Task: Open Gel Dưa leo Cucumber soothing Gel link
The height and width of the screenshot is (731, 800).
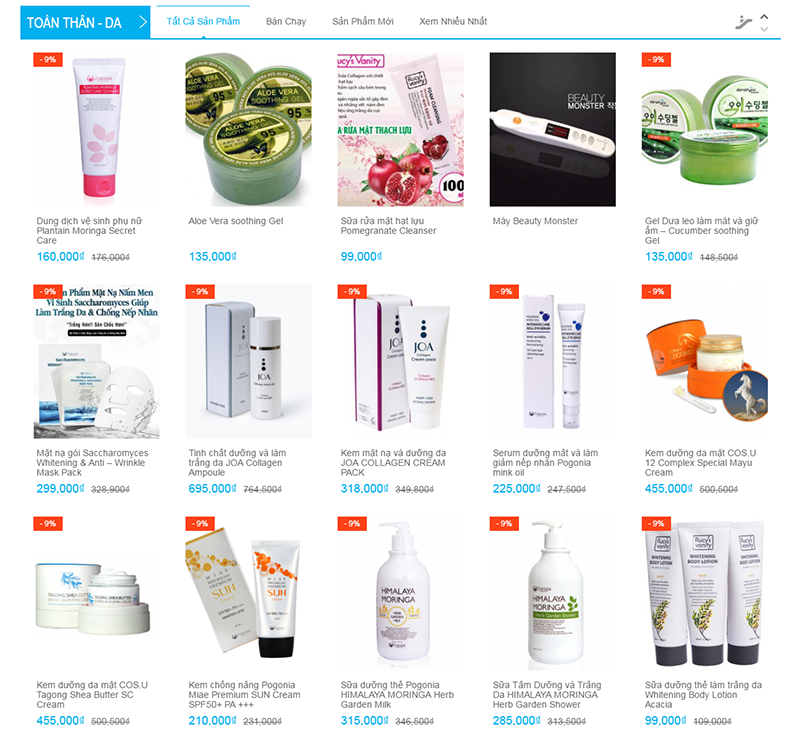Action: pos(702,231)
